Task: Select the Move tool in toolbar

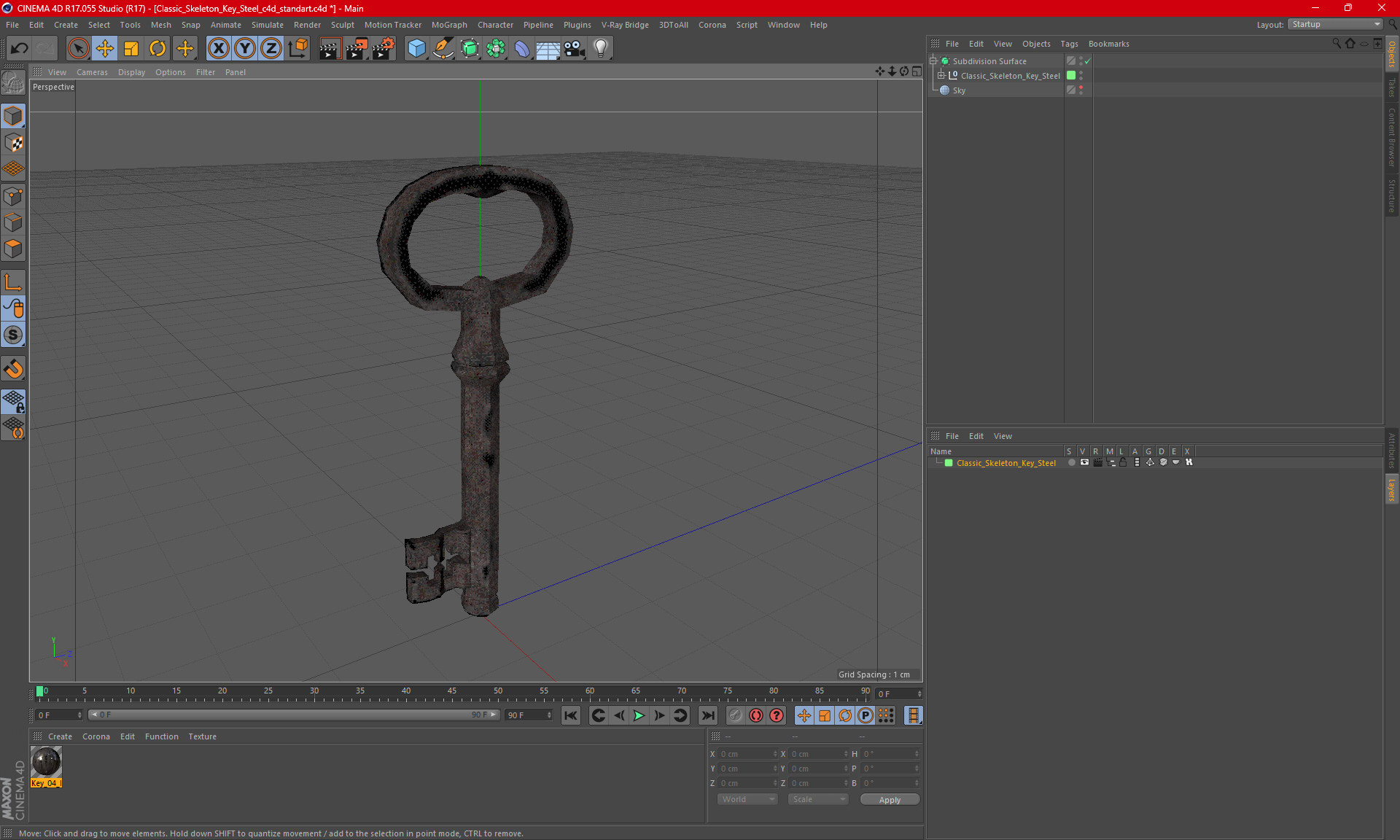Action: point(105,49)
